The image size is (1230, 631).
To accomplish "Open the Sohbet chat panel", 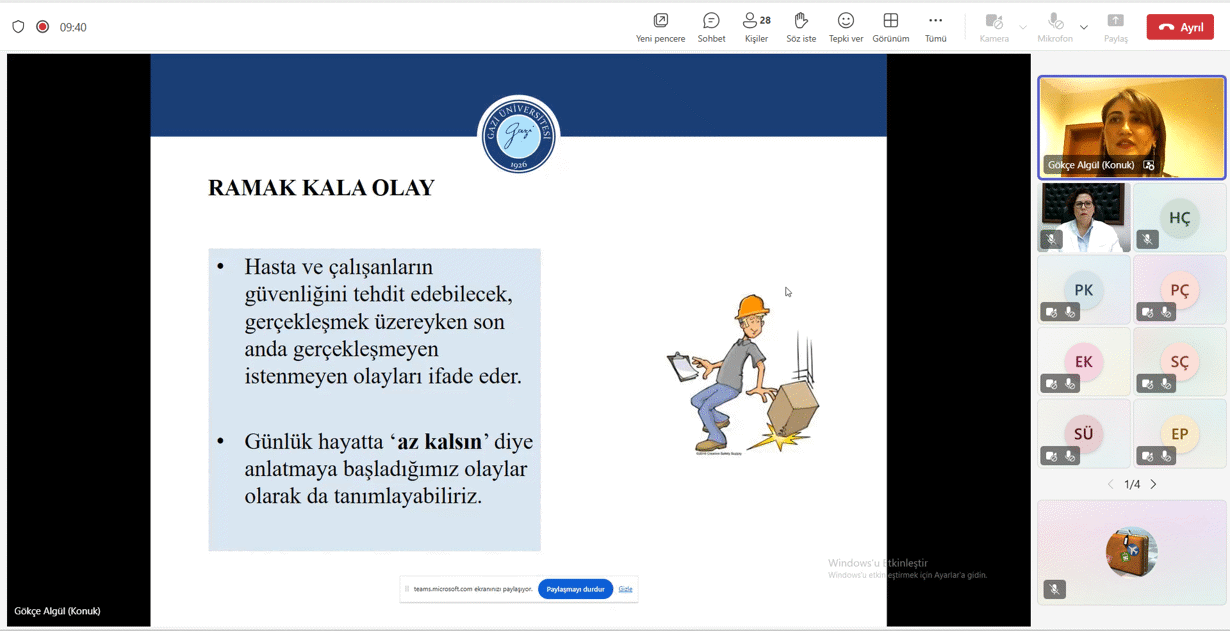I will point(711,27).
